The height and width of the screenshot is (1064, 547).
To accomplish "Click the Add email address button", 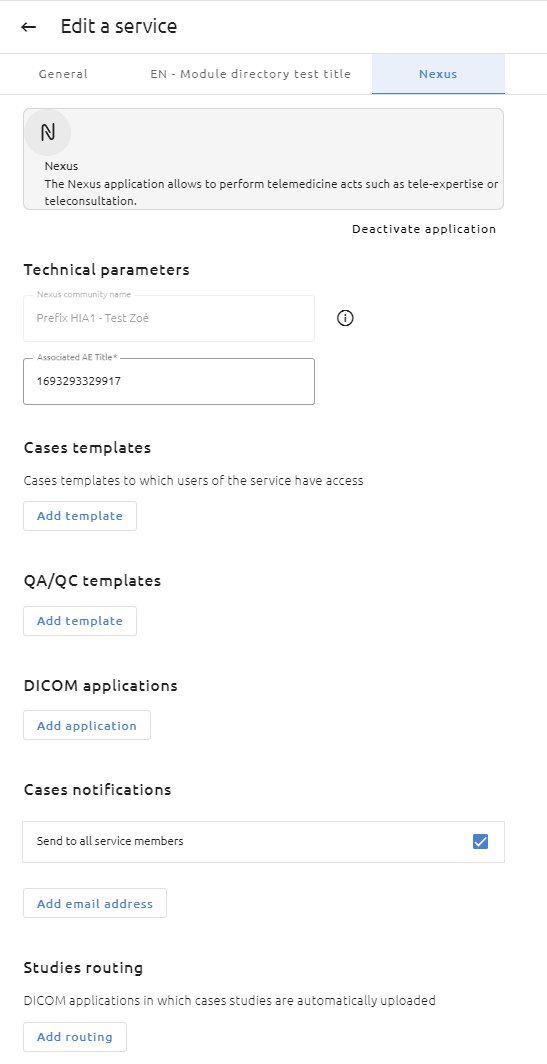I will point(95,903).
